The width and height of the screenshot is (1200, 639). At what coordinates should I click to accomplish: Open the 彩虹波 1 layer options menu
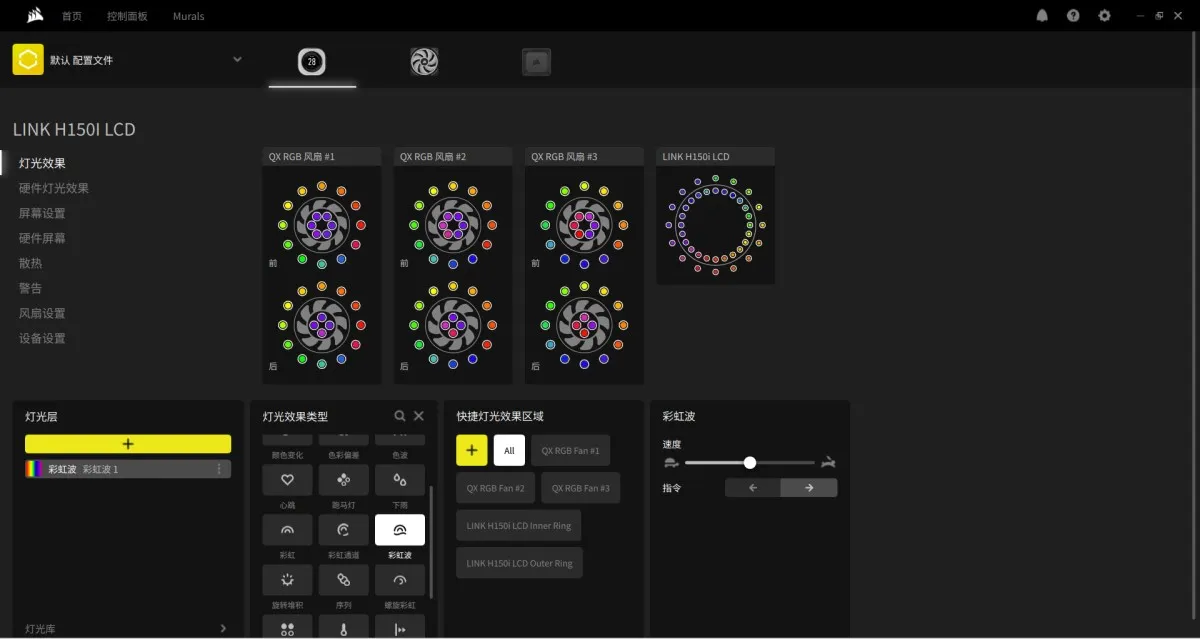219,469
